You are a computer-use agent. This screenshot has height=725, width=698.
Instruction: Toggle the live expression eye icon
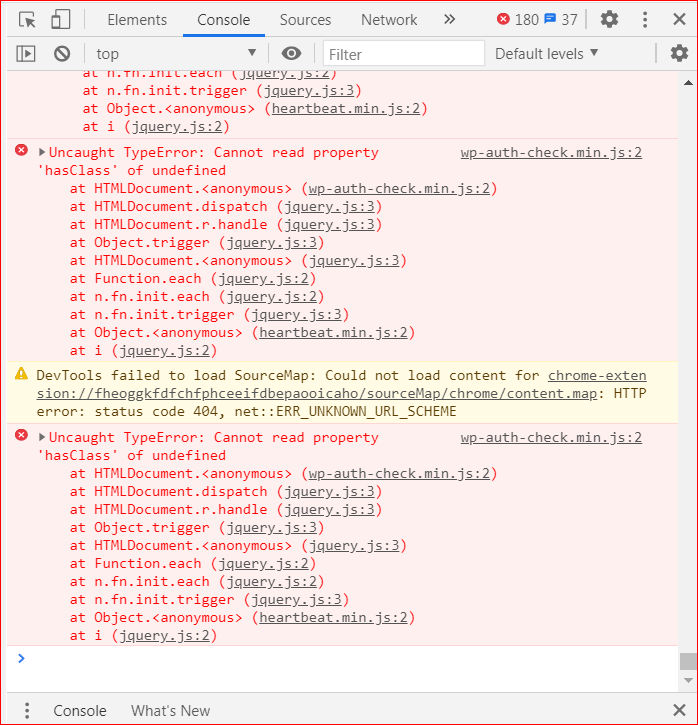click(x=291, y=54)
